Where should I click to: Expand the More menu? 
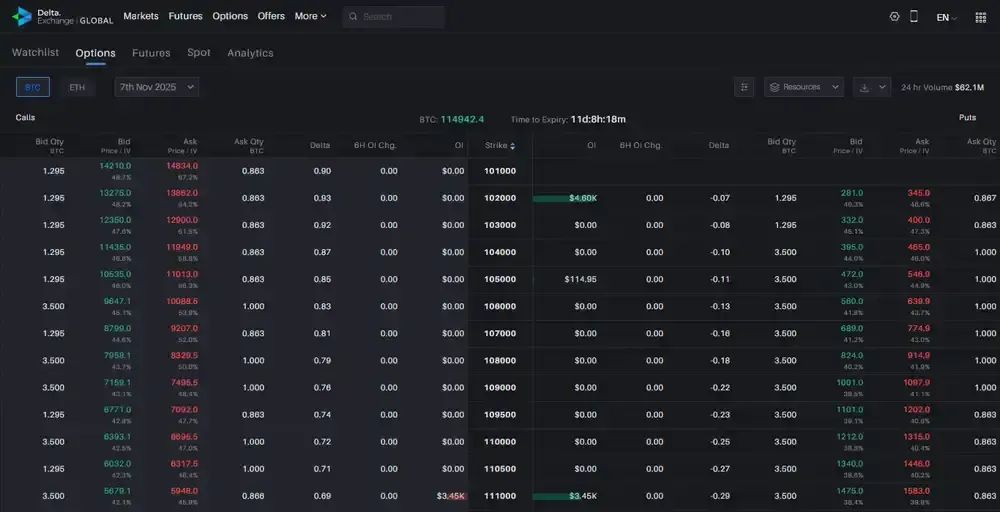coord(310,16)
